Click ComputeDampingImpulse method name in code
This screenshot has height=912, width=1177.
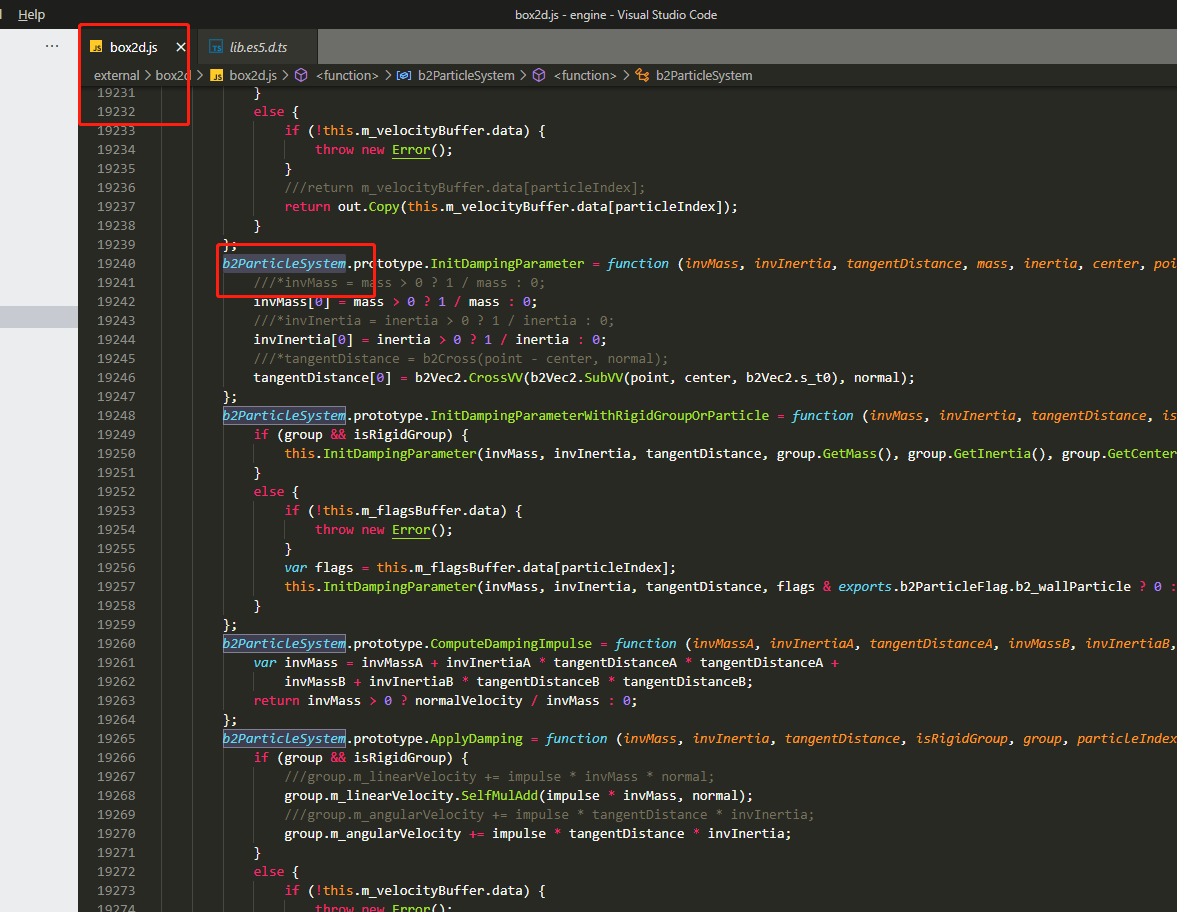[x=511, y=644]
